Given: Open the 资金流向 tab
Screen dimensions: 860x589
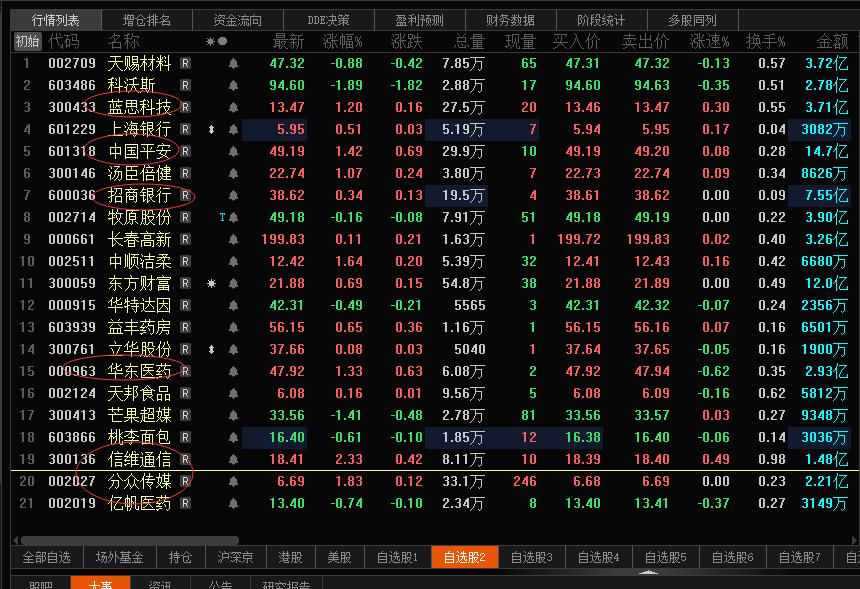Looking at the screenshot, I should pyautogui.click(x=237, y=20).
